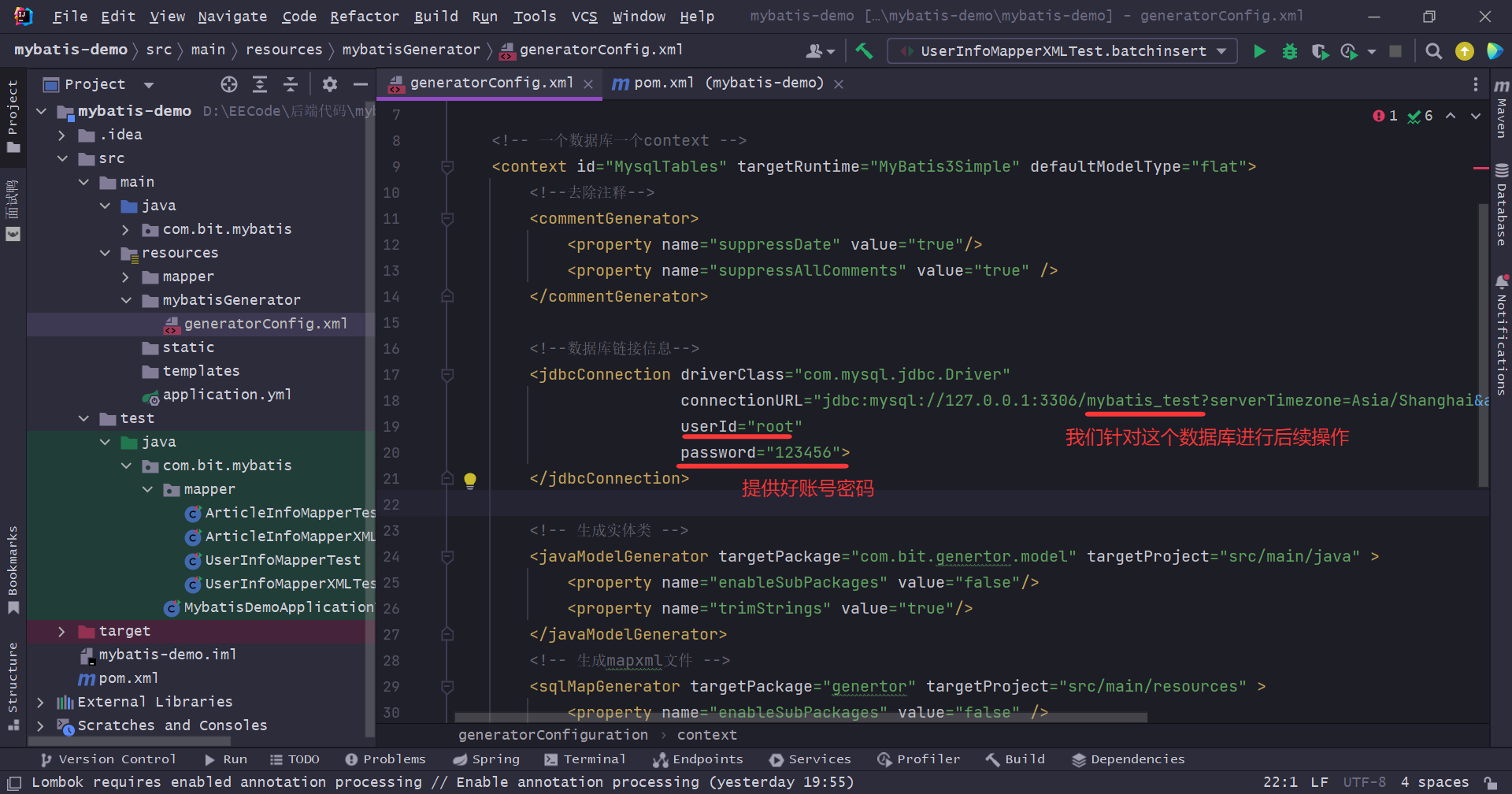Click the error stripe mark near line 9
The height and width of the screenshot is (794, 1512).
(1480, 168)
